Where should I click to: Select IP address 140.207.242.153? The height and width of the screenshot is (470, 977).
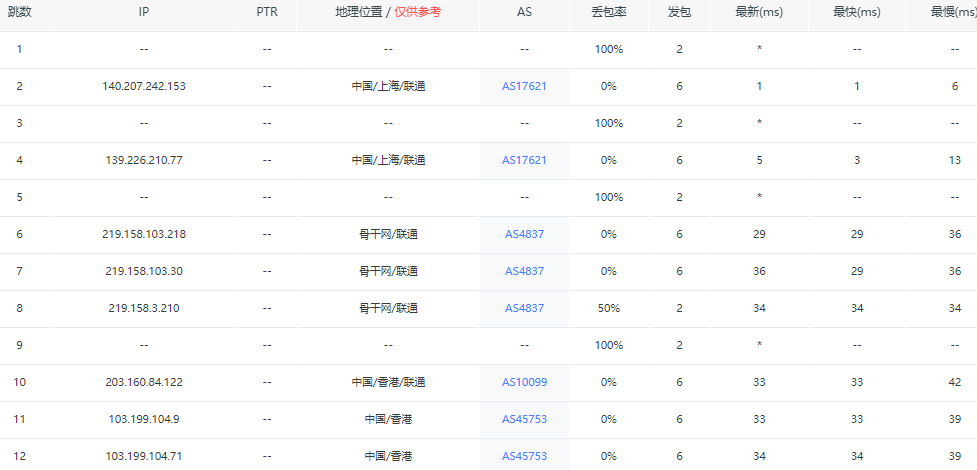point(144,86)
